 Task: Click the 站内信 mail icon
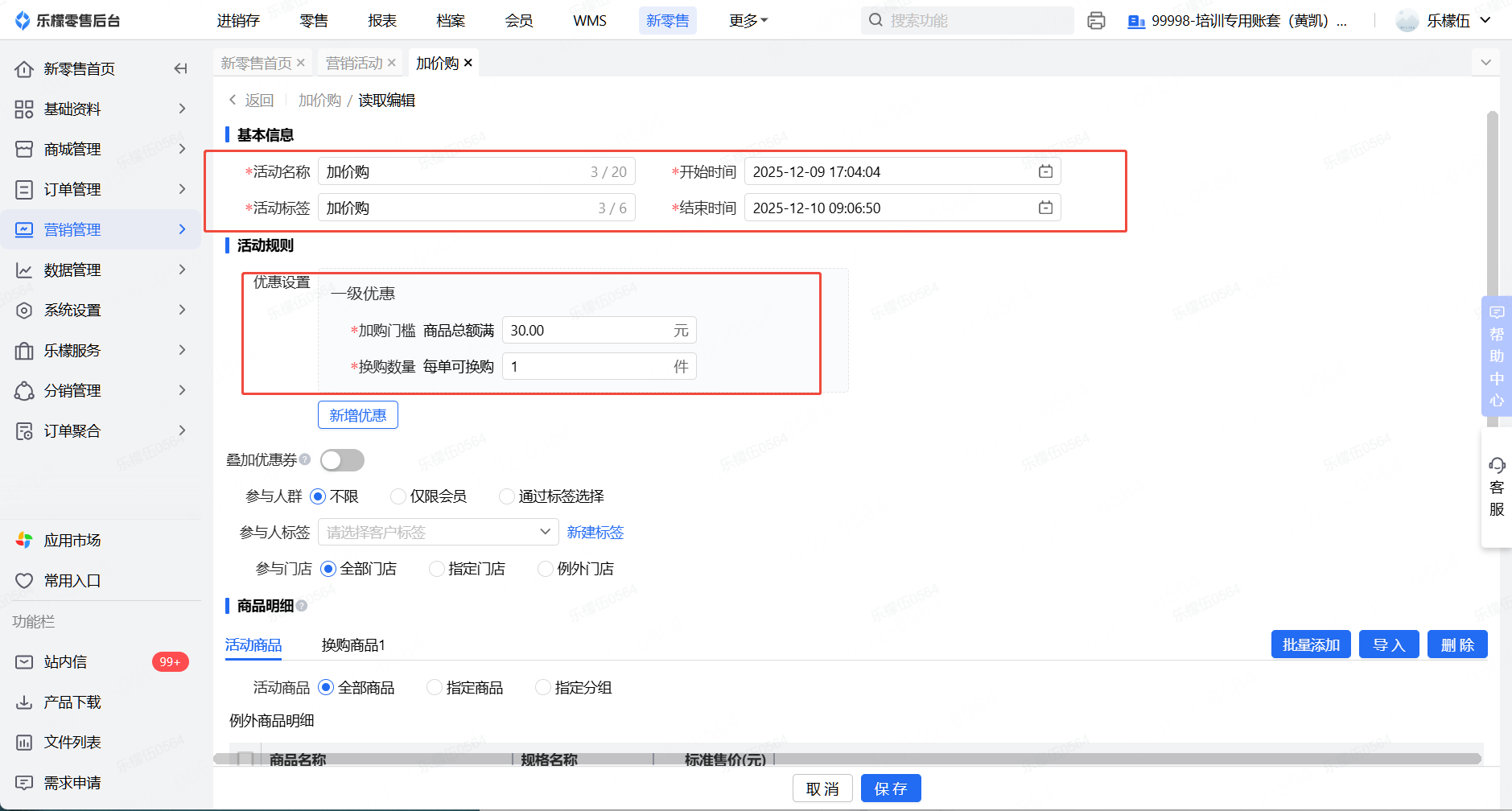(24, 662)
